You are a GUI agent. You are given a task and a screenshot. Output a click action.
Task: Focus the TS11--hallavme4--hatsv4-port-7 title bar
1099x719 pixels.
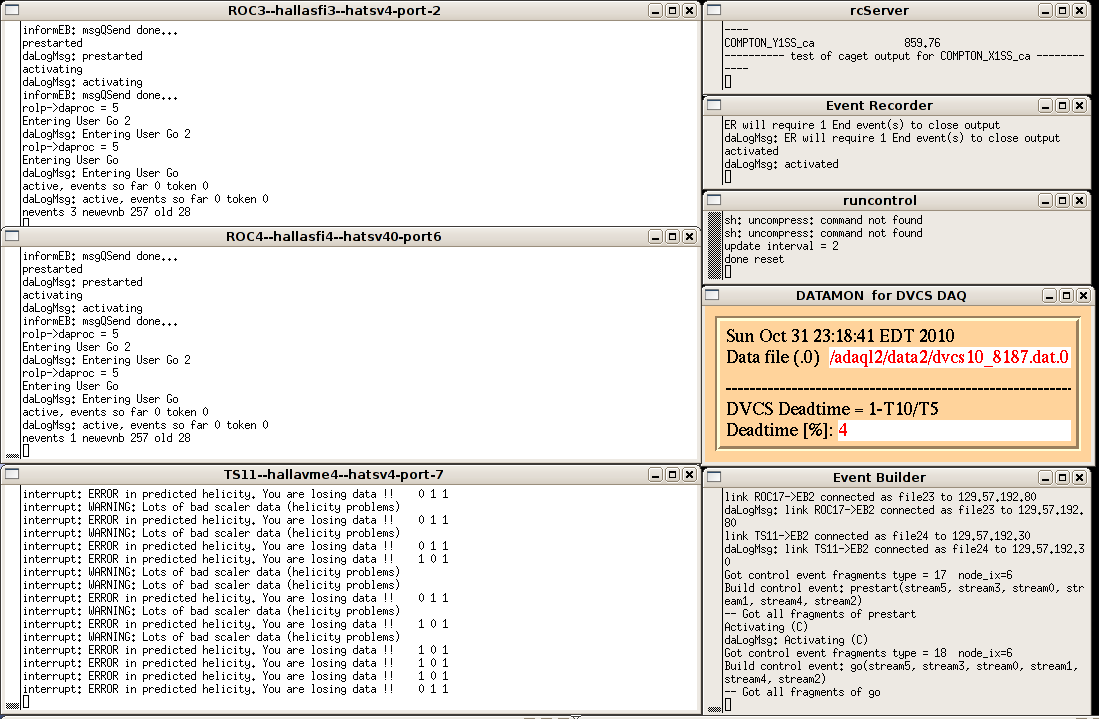(x=334, y=474)
